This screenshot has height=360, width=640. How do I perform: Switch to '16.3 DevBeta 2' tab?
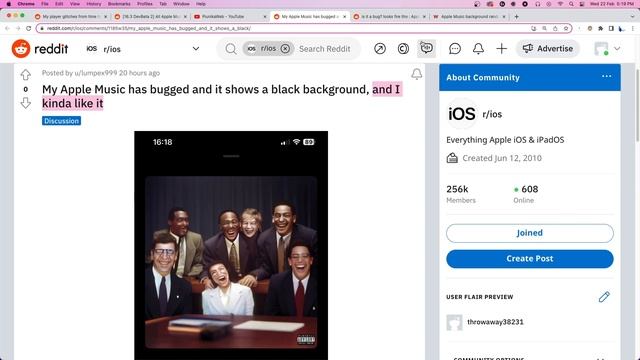[x=151, y=17]
